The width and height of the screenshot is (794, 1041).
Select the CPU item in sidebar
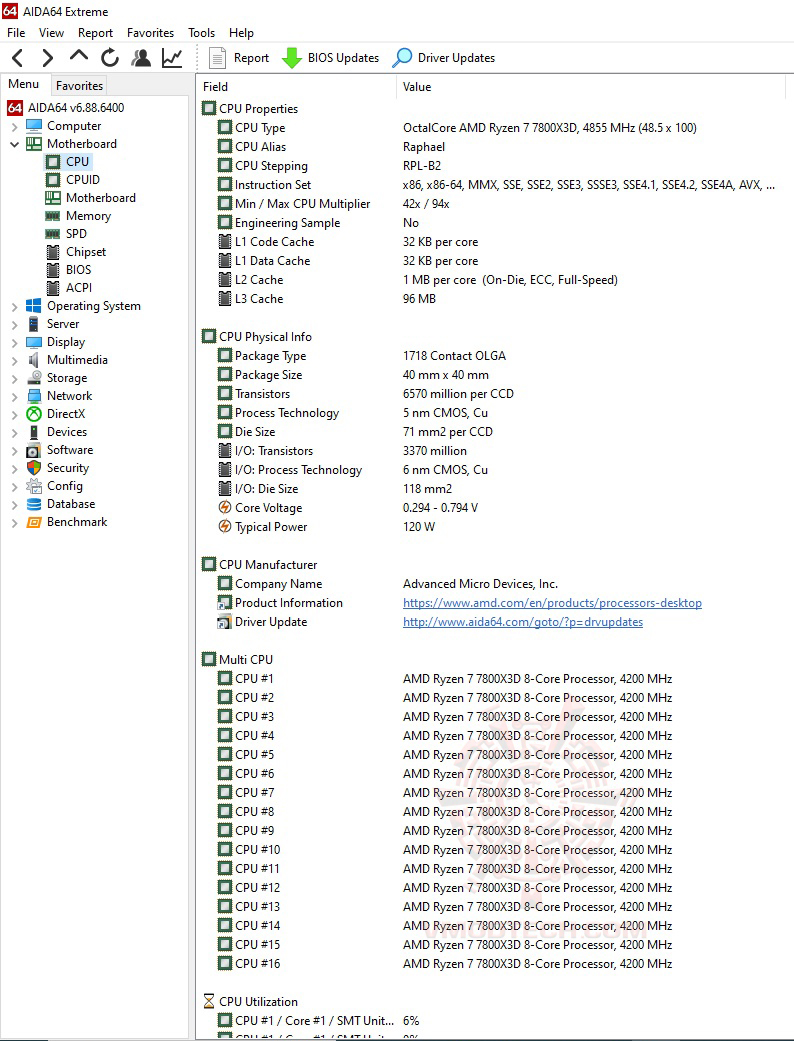67,161
